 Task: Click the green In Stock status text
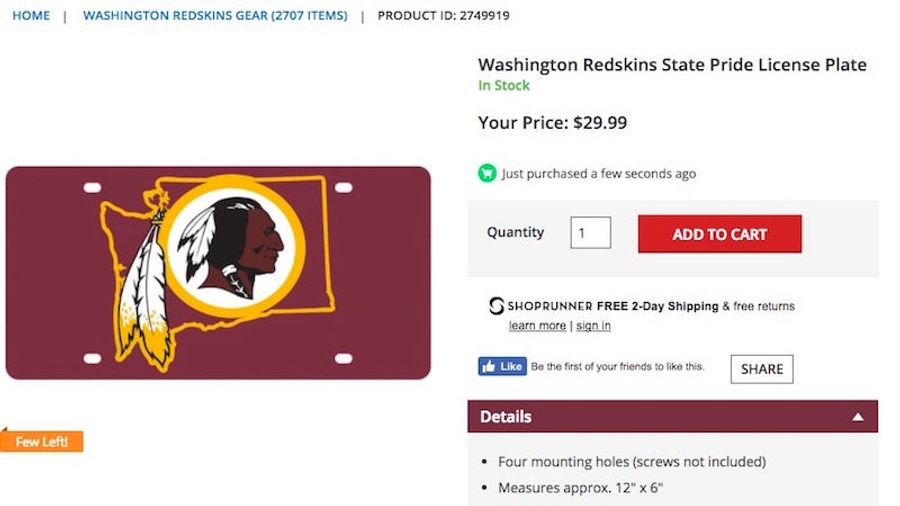[504, 85]
